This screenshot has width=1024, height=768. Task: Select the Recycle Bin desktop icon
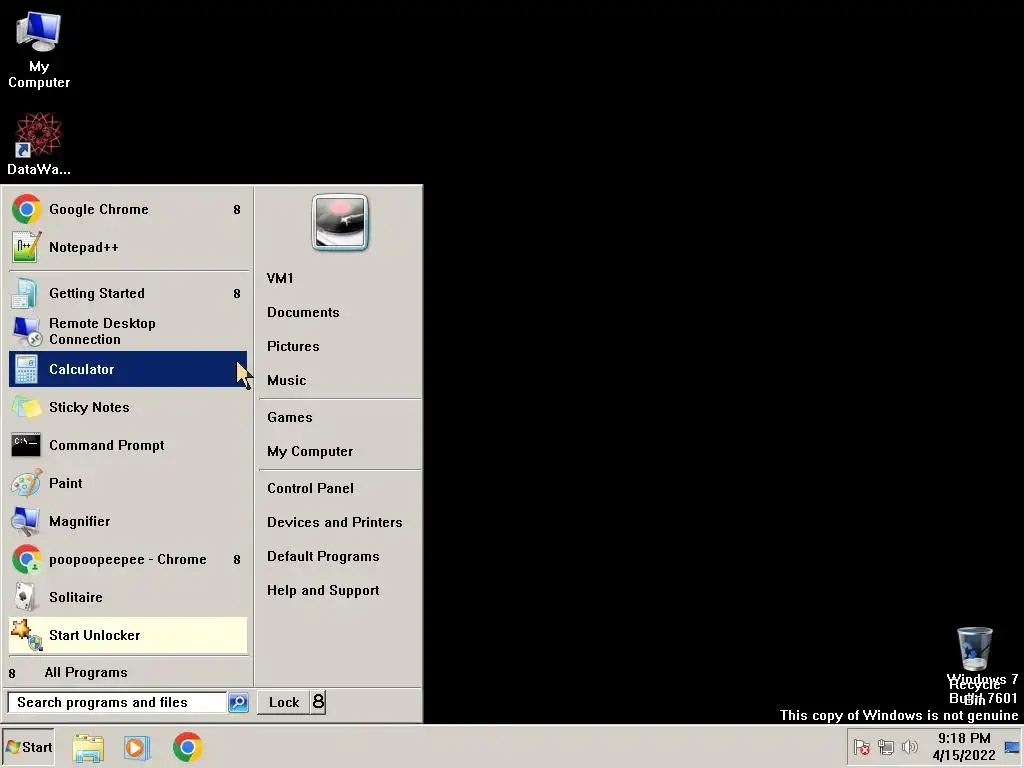(974, 665)
